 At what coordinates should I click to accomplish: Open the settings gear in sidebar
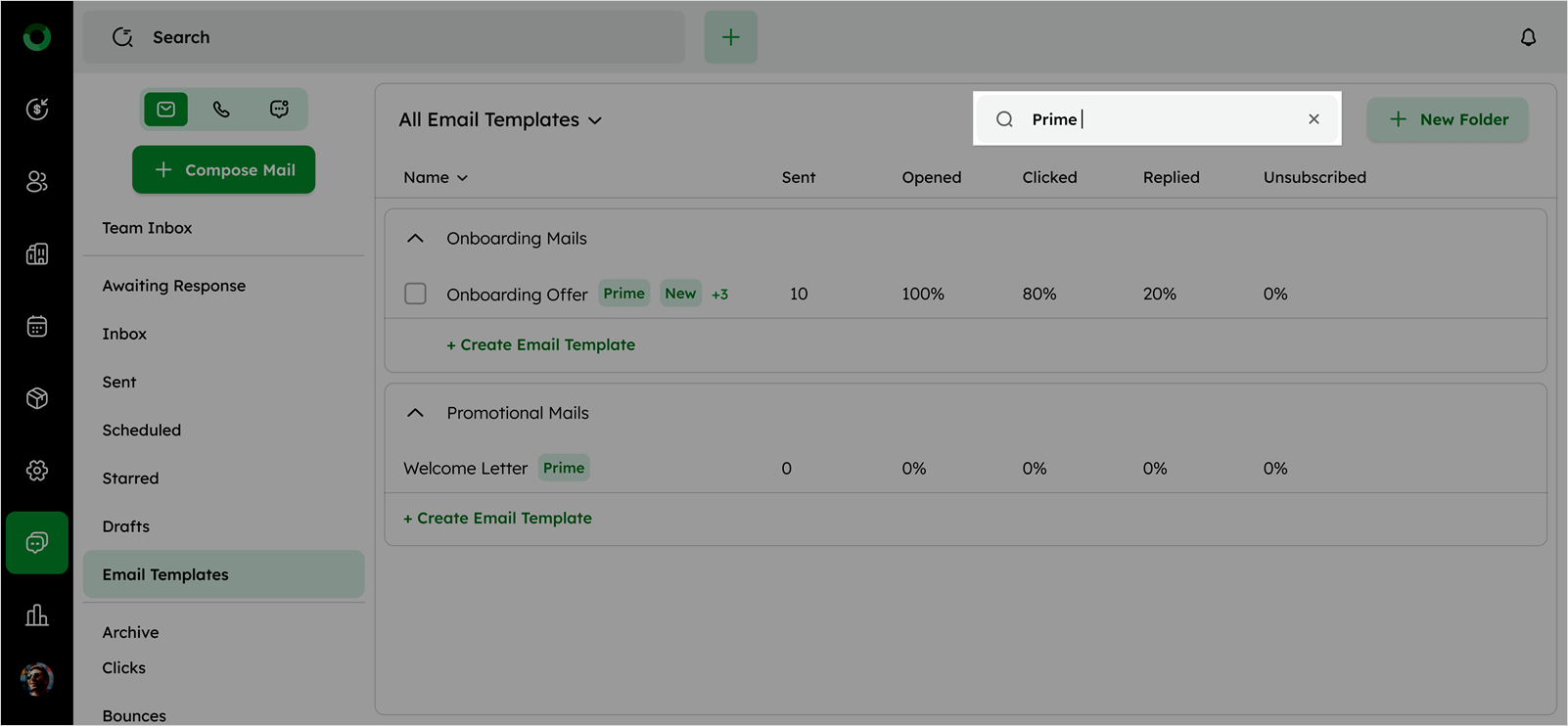37,471
